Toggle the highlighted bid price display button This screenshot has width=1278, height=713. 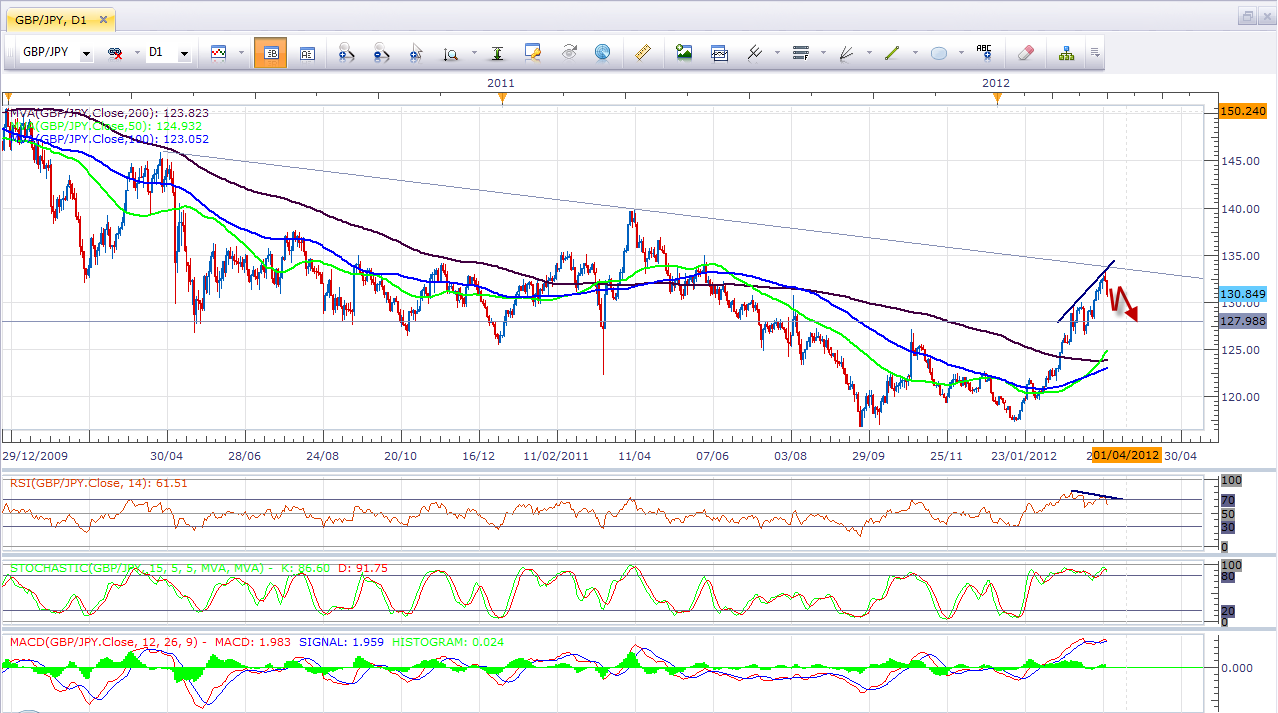point(270,53)
